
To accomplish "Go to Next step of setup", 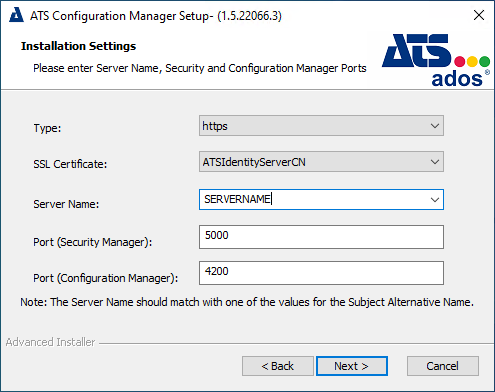I will [352, 366].
